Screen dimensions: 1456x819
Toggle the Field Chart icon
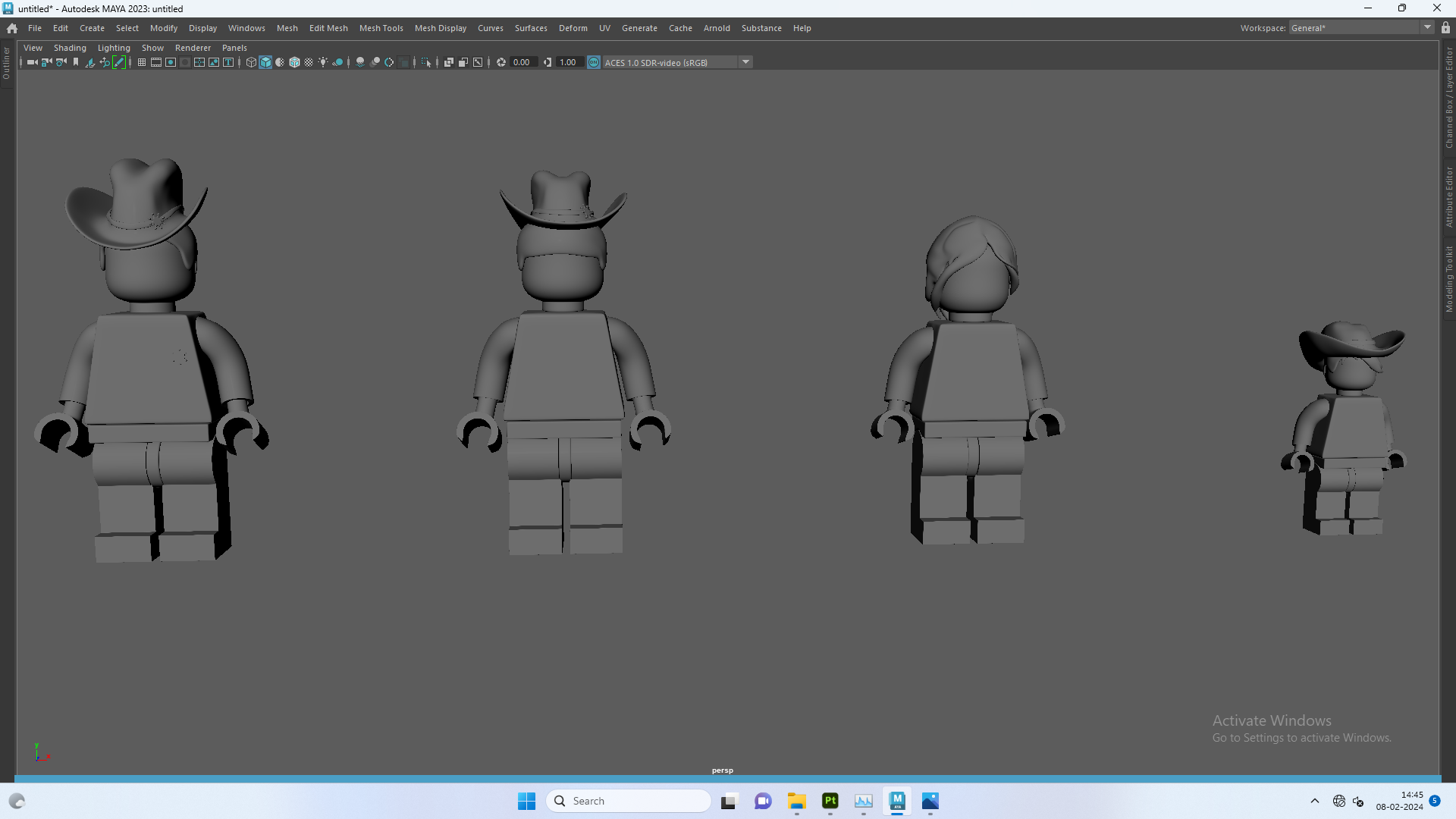[x=199, y=62]
